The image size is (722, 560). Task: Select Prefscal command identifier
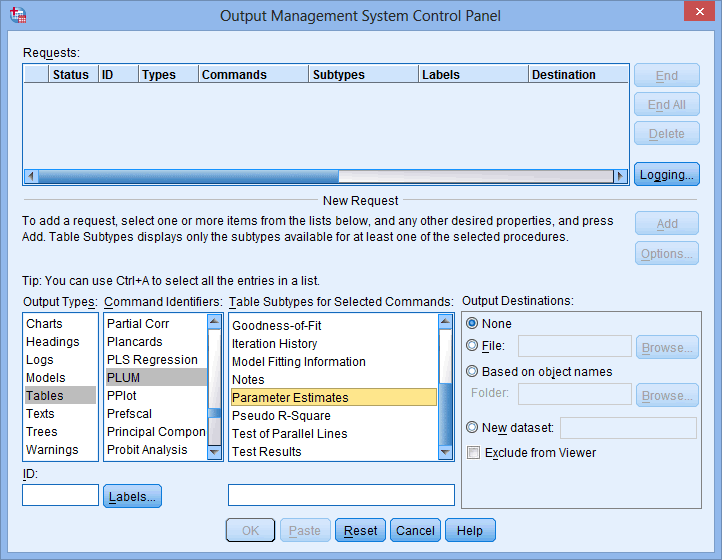(x=156, y=414)
